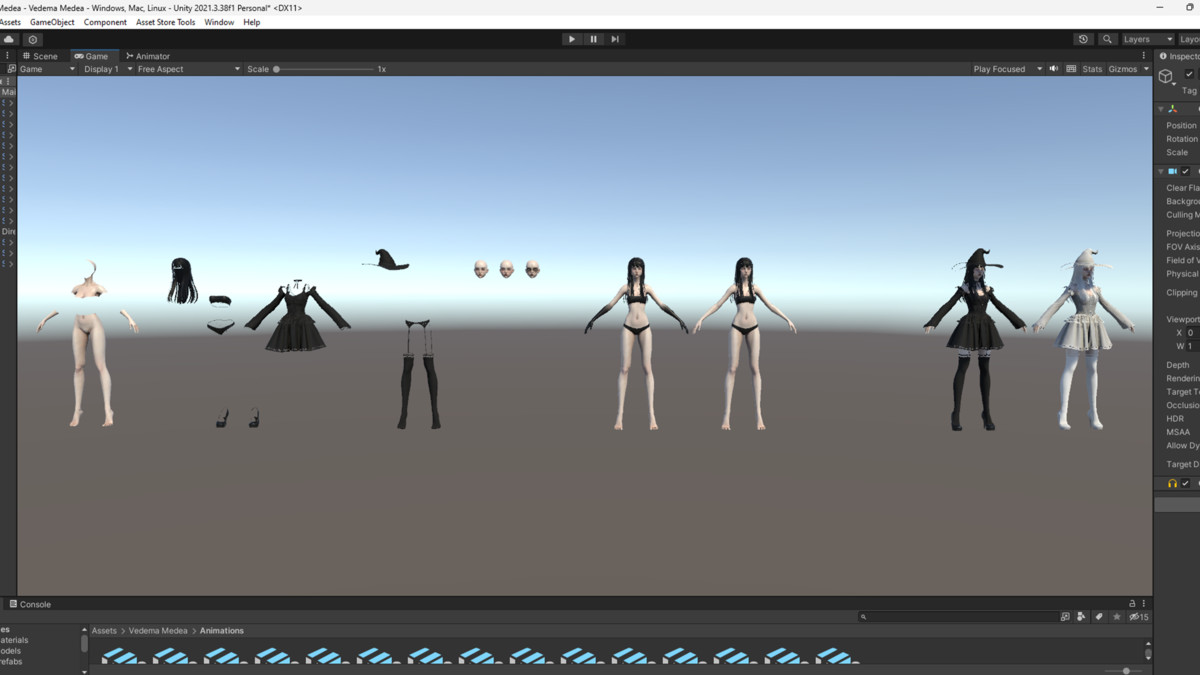The image size is (1200, 675).
Task: Open the Undo History icon
Action: tap(1083, 39)
